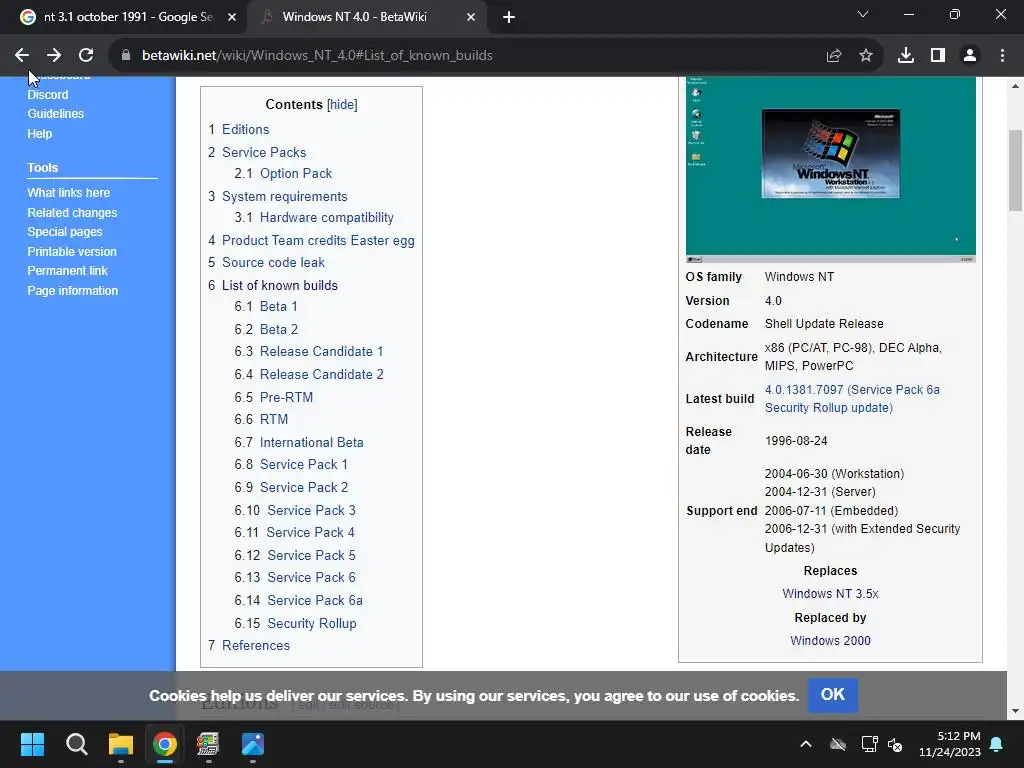Open Hardware compatibility subsection
Screen dimensions: 1024x768
pos(327,217)
